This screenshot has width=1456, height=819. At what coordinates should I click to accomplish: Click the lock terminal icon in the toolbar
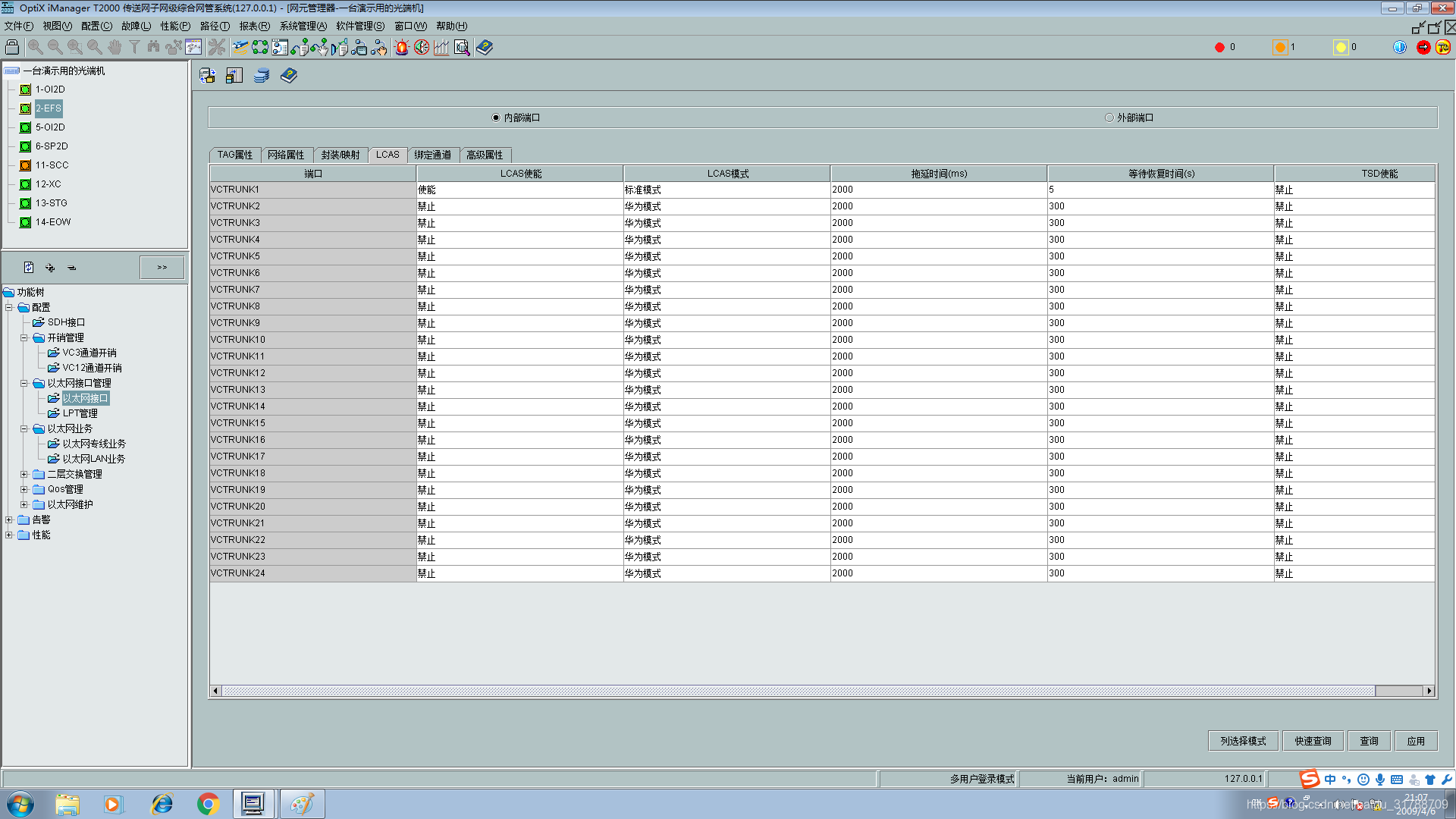click(x=12, y=47)
